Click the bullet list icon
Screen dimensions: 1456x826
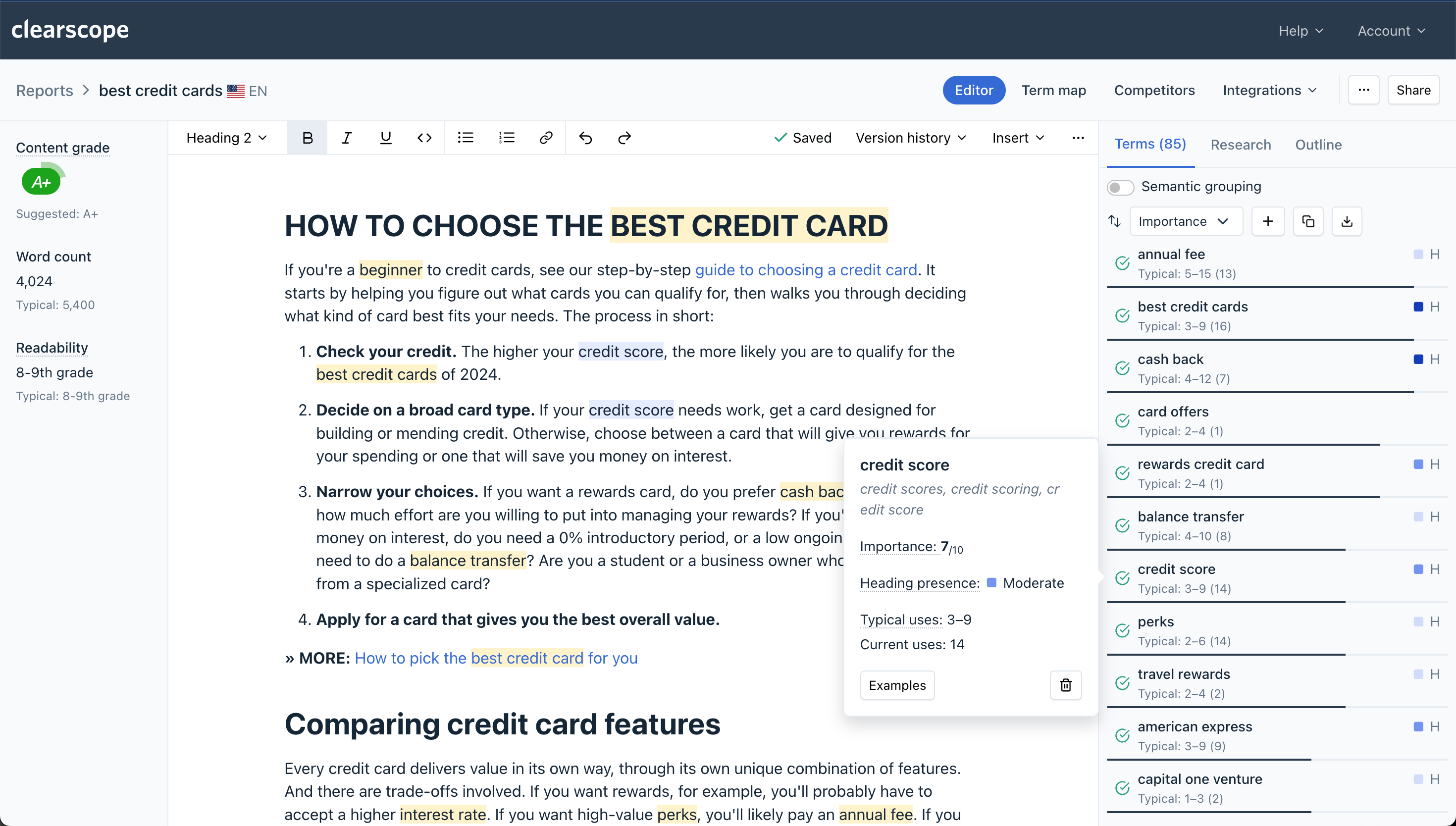(x=465, y=137)
